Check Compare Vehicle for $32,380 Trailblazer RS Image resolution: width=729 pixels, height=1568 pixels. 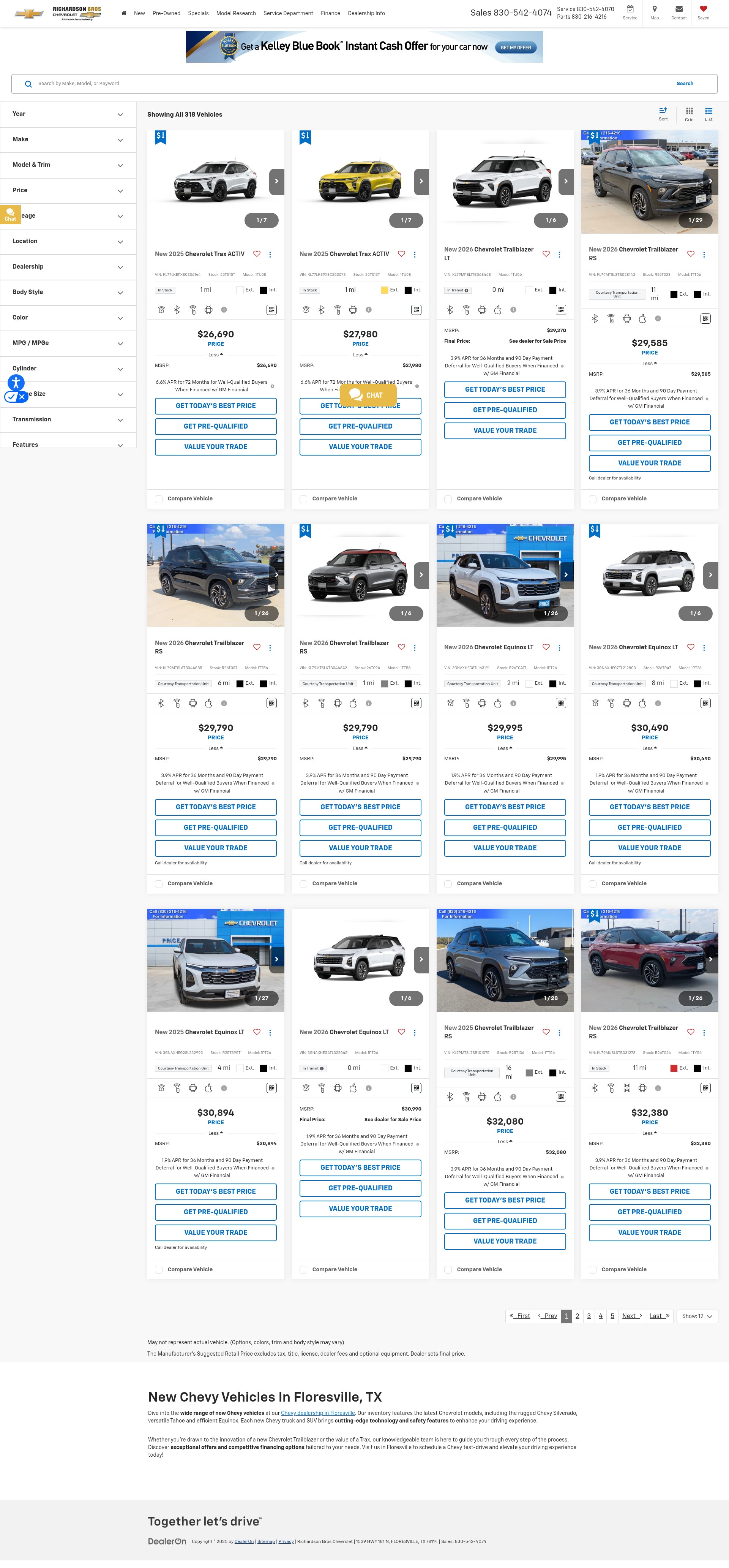pyautogui.click(x=593, y=1270)
